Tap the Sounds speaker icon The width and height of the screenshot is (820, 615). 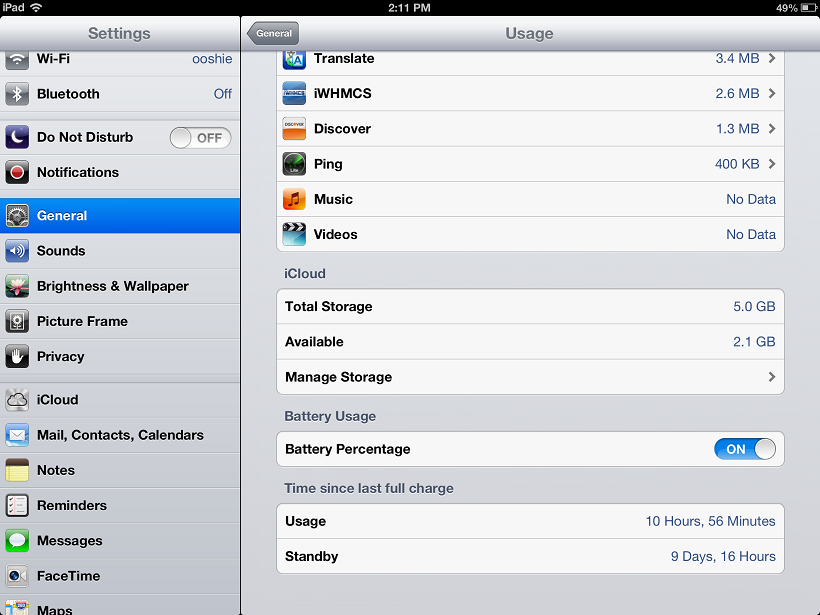[x=17, y=251]
